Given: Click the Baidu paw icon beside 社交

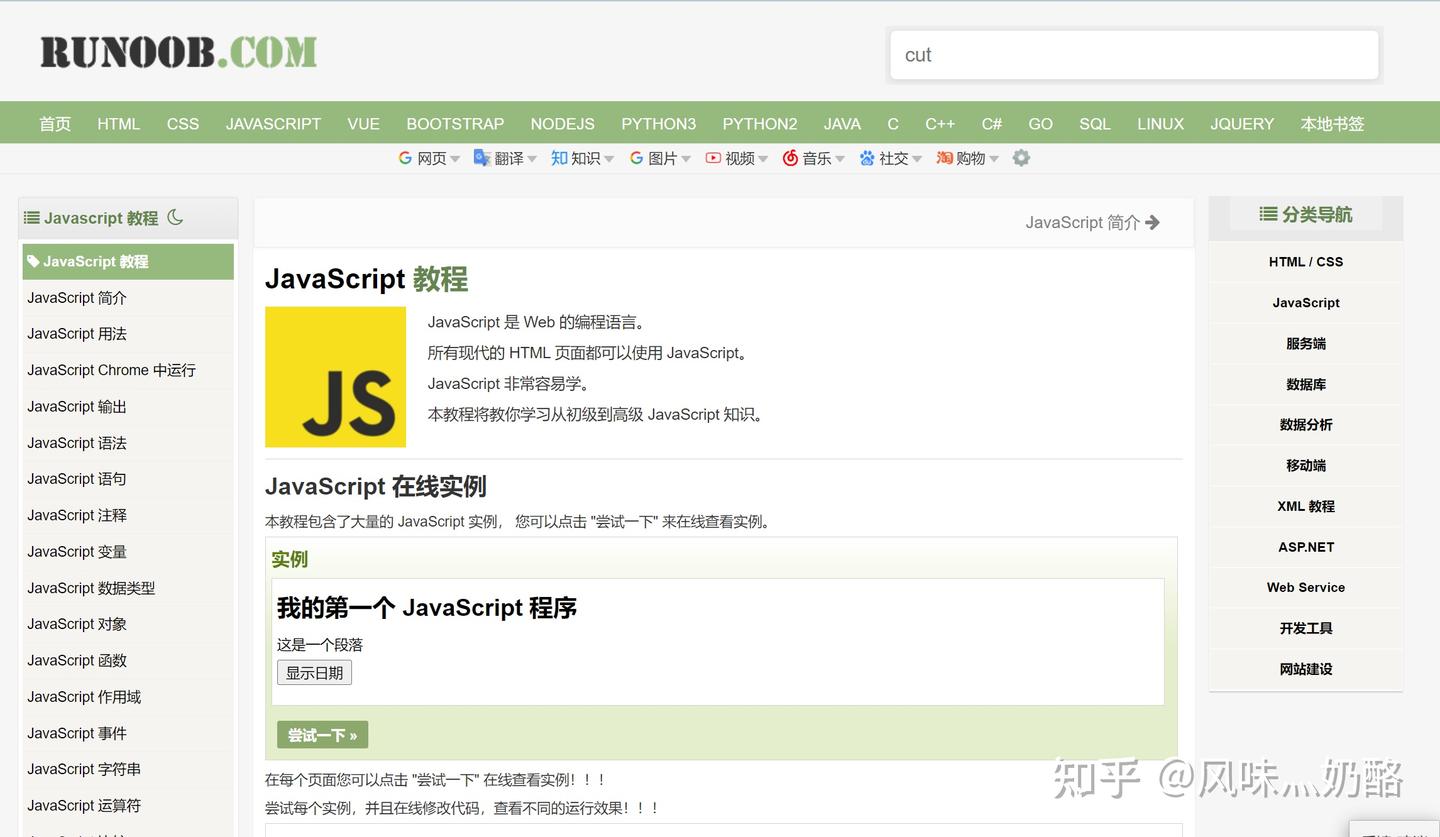Looking at the screenshot, I should tap(867, 158).
